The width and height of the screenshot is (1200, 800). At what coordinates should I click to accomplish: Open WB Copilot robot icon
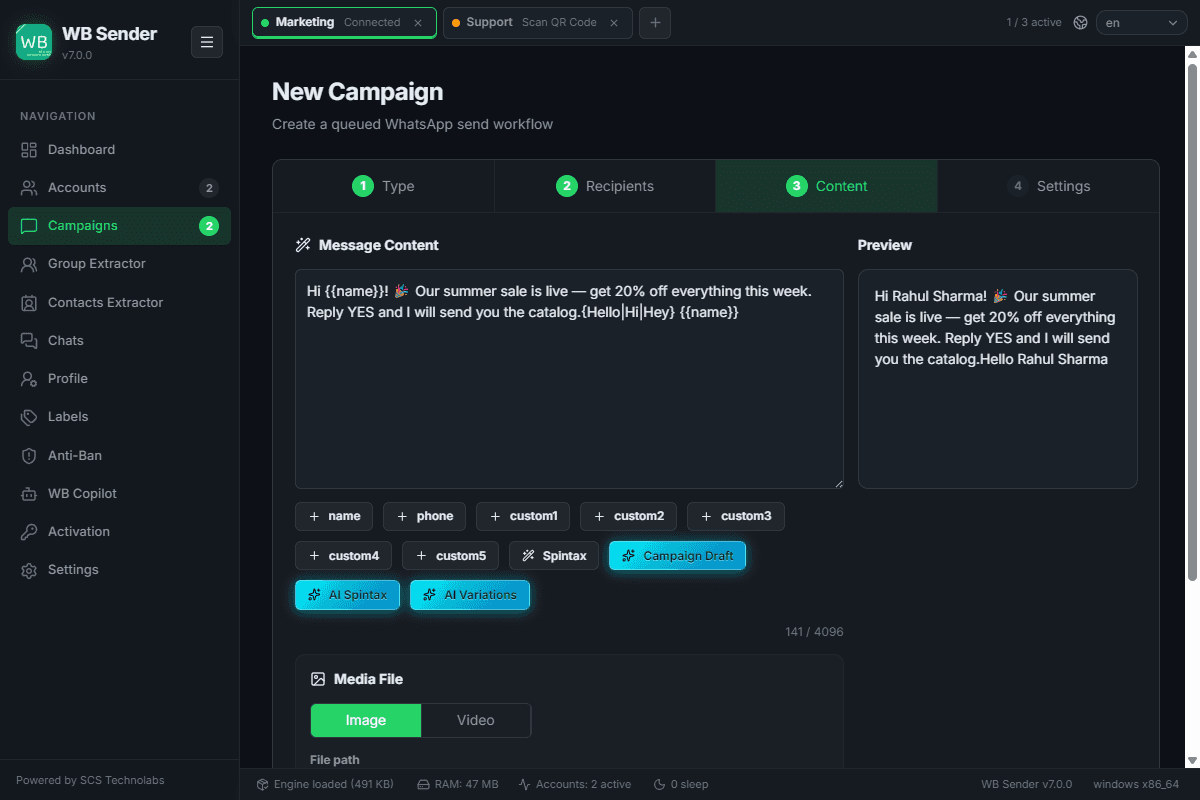click(29, 494)
